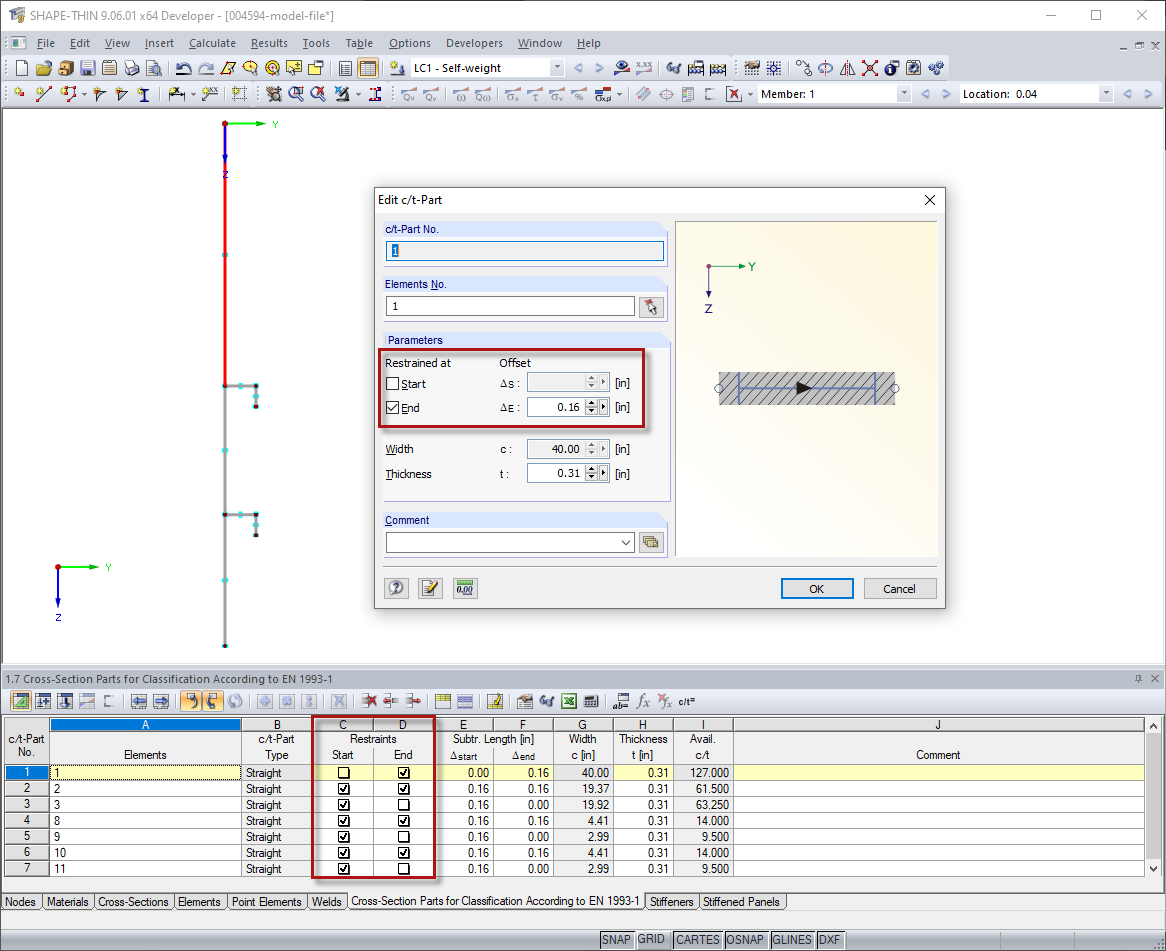Click the help question mark icon in the dialog

pyautogui.click(x=396, y=588)
